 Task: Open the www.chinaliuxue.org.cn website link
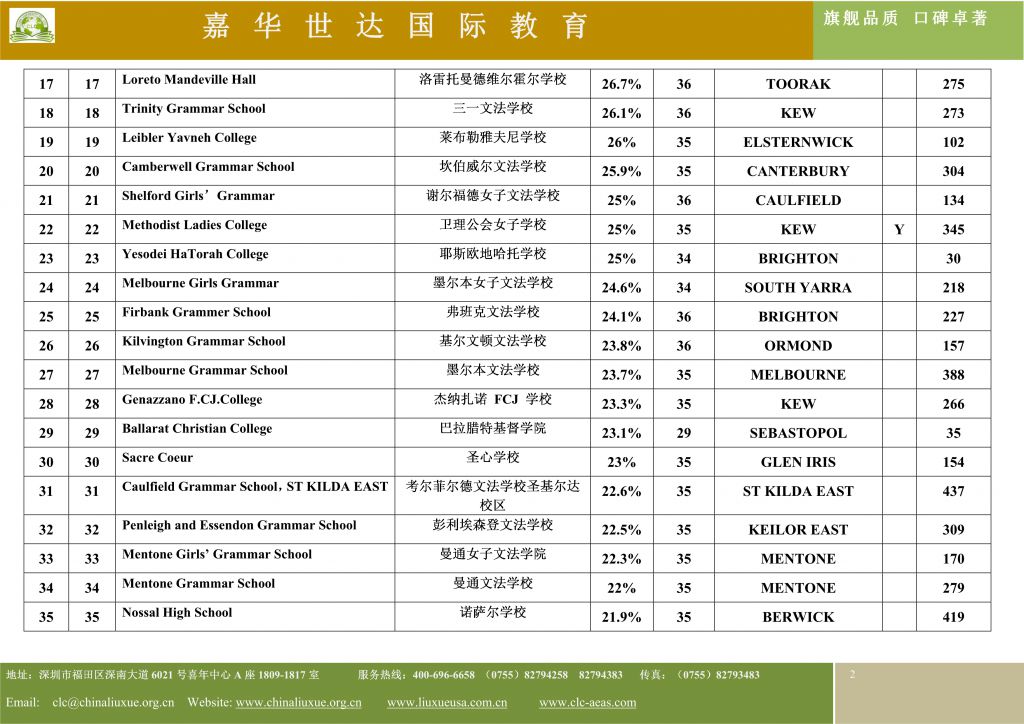298,702
